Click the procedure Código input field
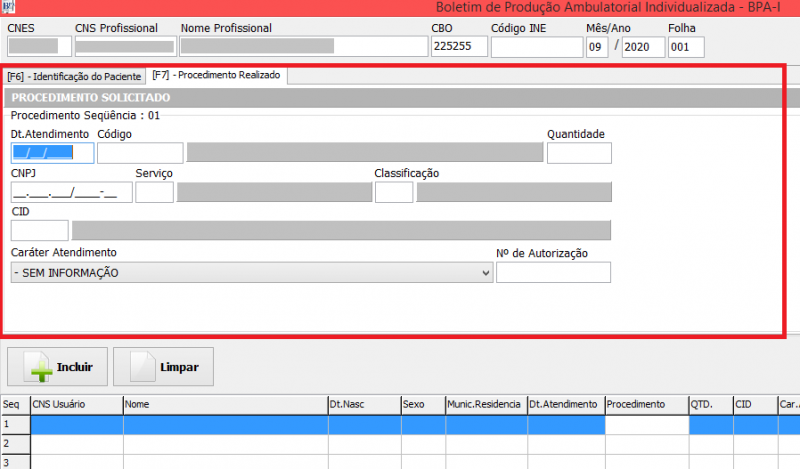Image resolution: width=800 pixels, height=469 pixels. coord(140,153)
